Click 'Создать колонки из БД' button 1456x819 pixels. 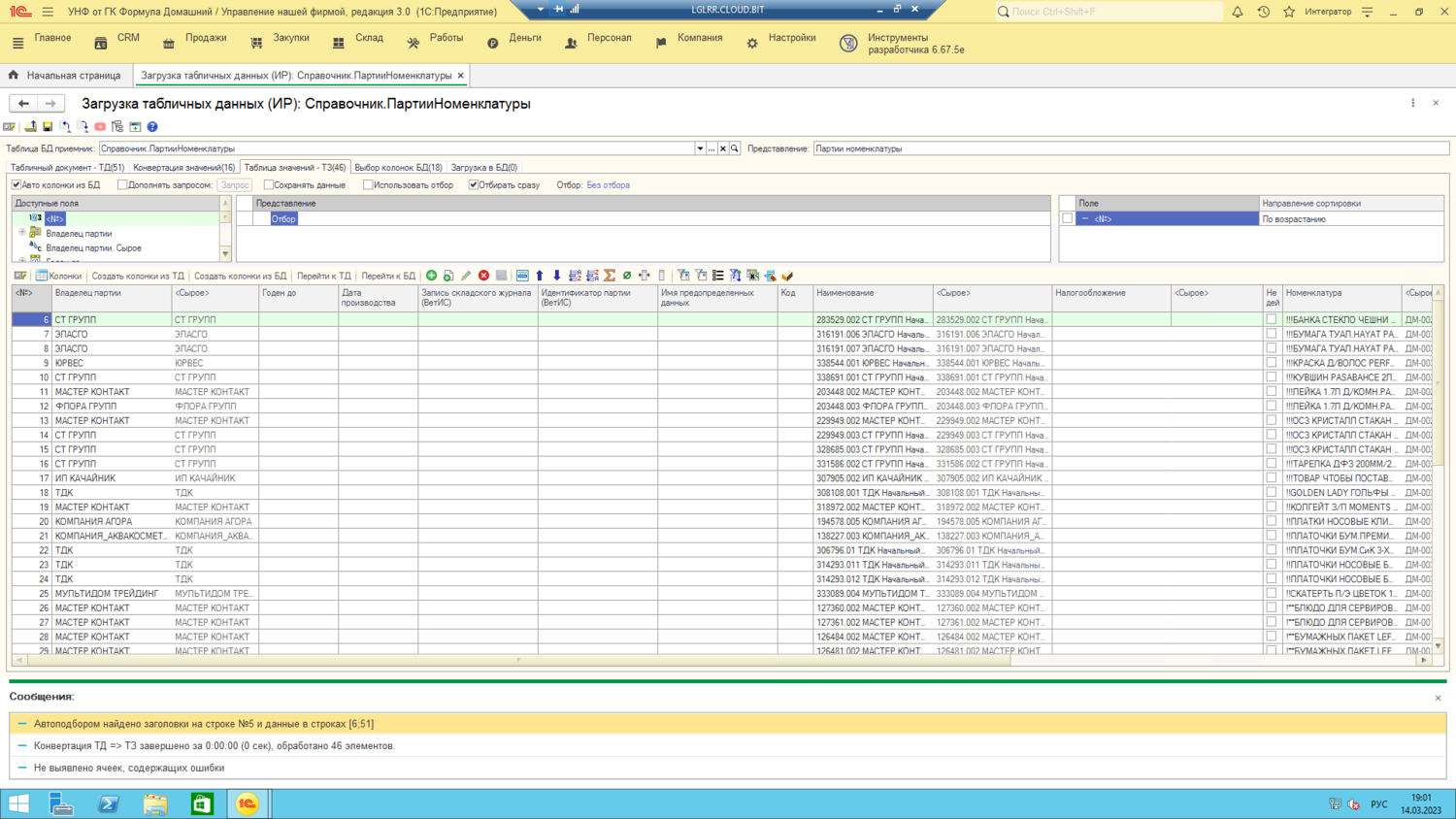tap(240, 276)
